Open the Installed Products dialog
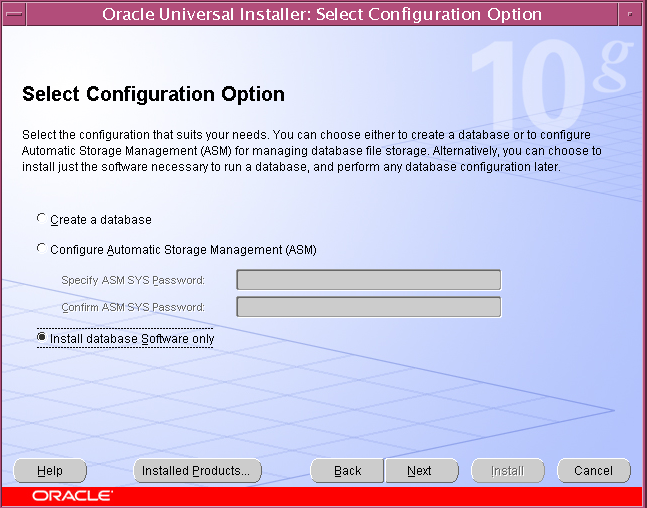The height and width of the screenshot is (508, 647). click(x=197, y=470)
